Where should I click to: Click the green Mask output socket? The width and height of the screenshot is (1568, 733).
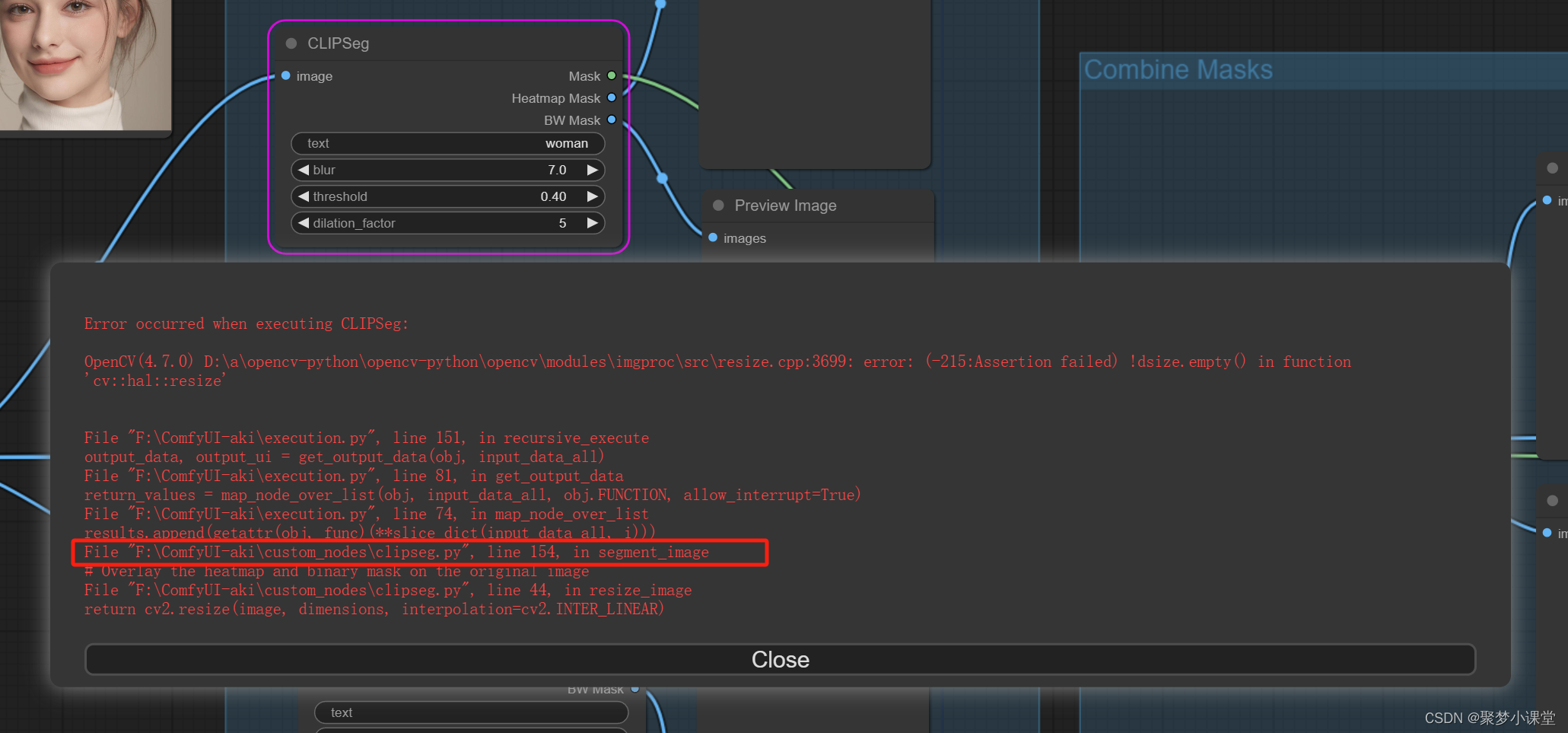tap(612, 75)
